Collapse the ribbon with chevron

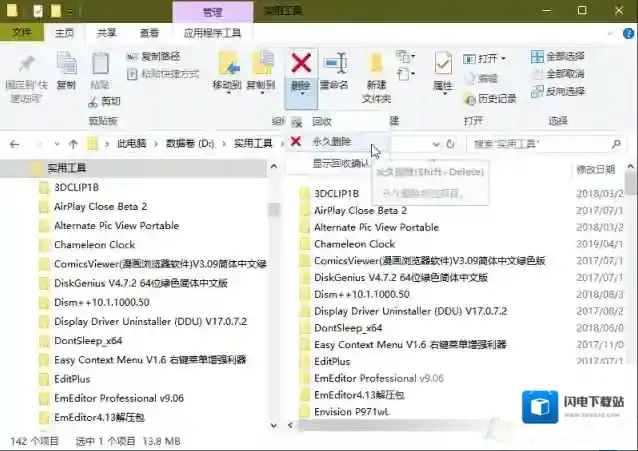[610, 33]
